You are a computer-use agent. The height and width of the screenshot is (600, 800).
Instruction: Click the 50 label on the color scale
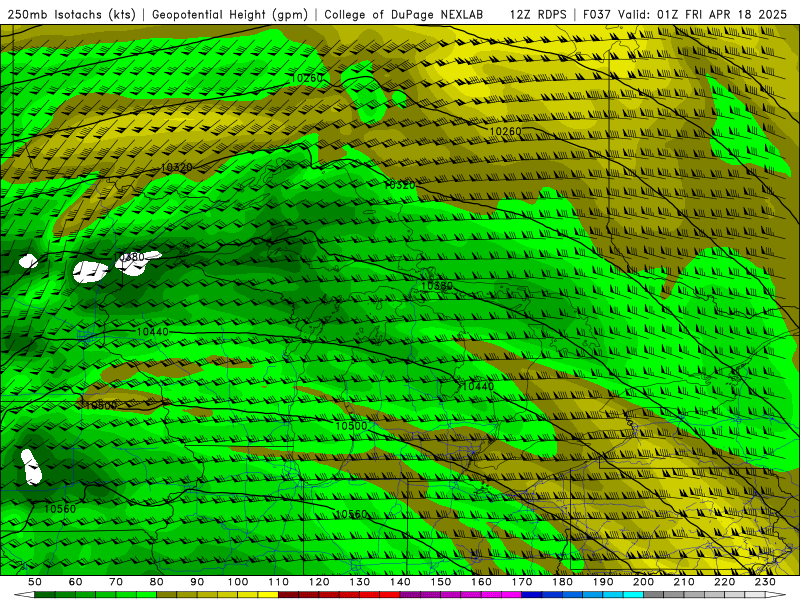pos(35,582)
